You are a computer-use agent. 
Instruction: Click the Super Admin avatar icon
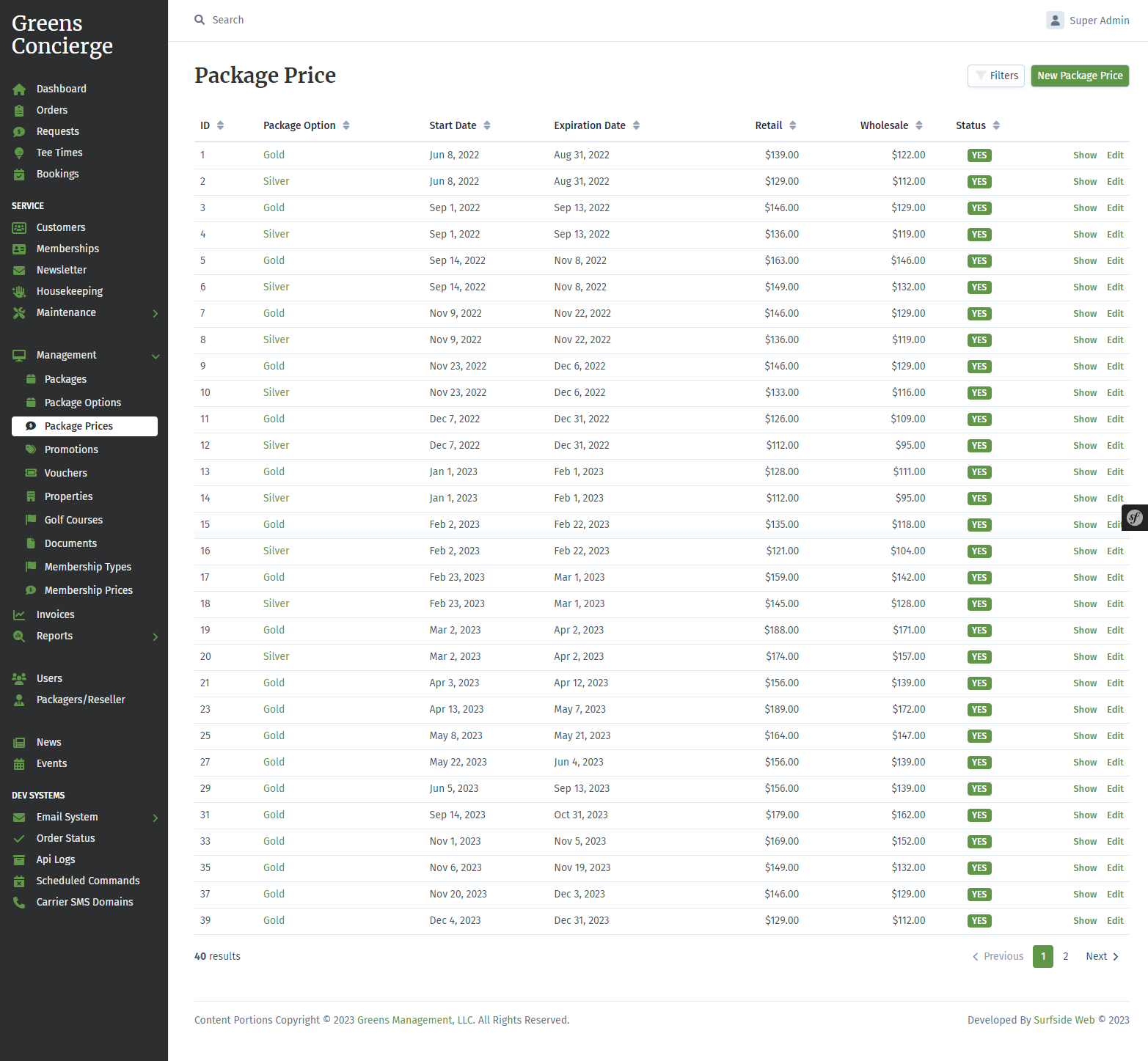click(x=1055, y=21)
